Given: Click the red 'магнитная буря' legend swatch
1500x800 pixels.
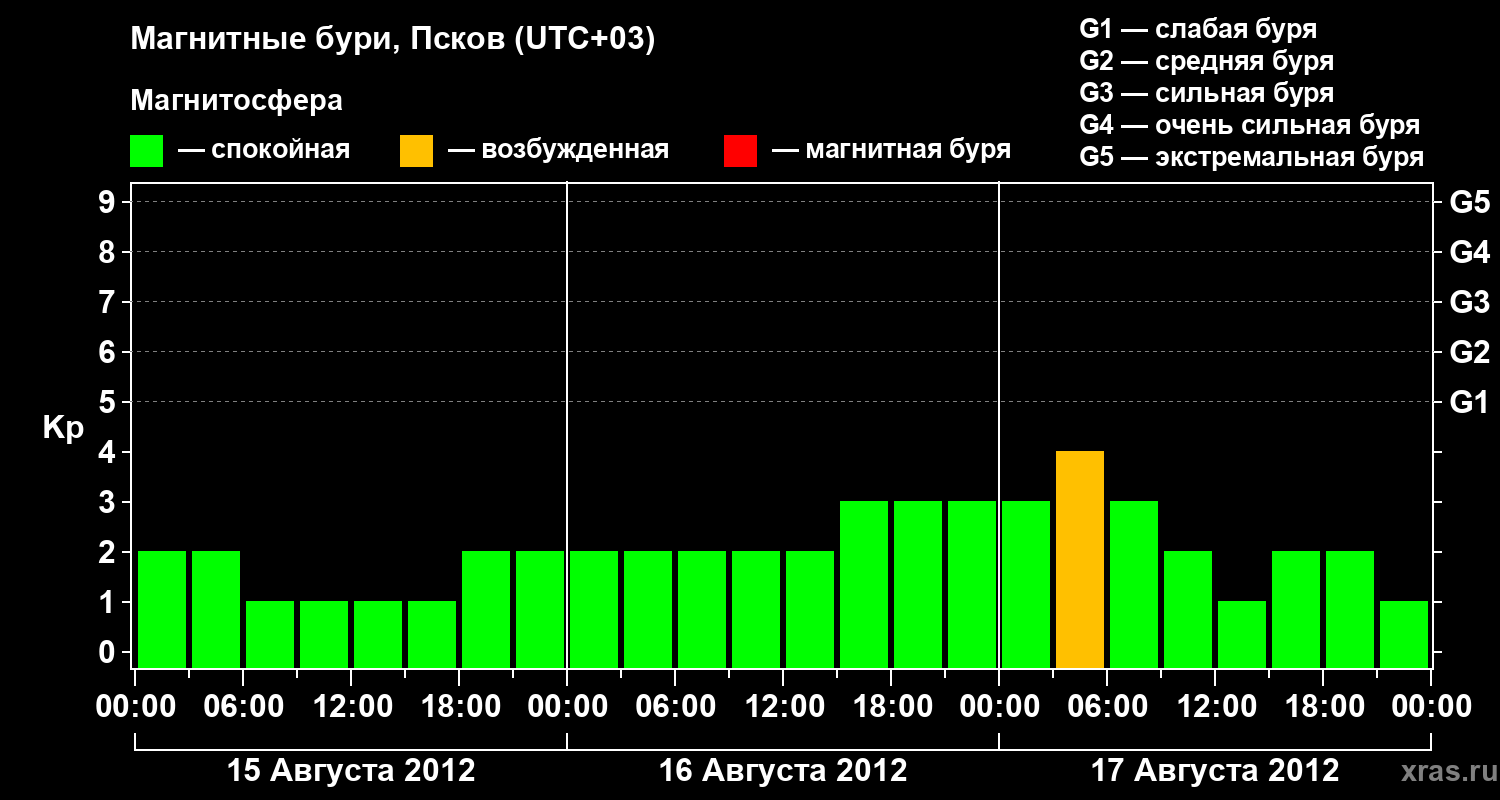Looking at the screenshot, I should pyautogui.click(x=740, y=151).
